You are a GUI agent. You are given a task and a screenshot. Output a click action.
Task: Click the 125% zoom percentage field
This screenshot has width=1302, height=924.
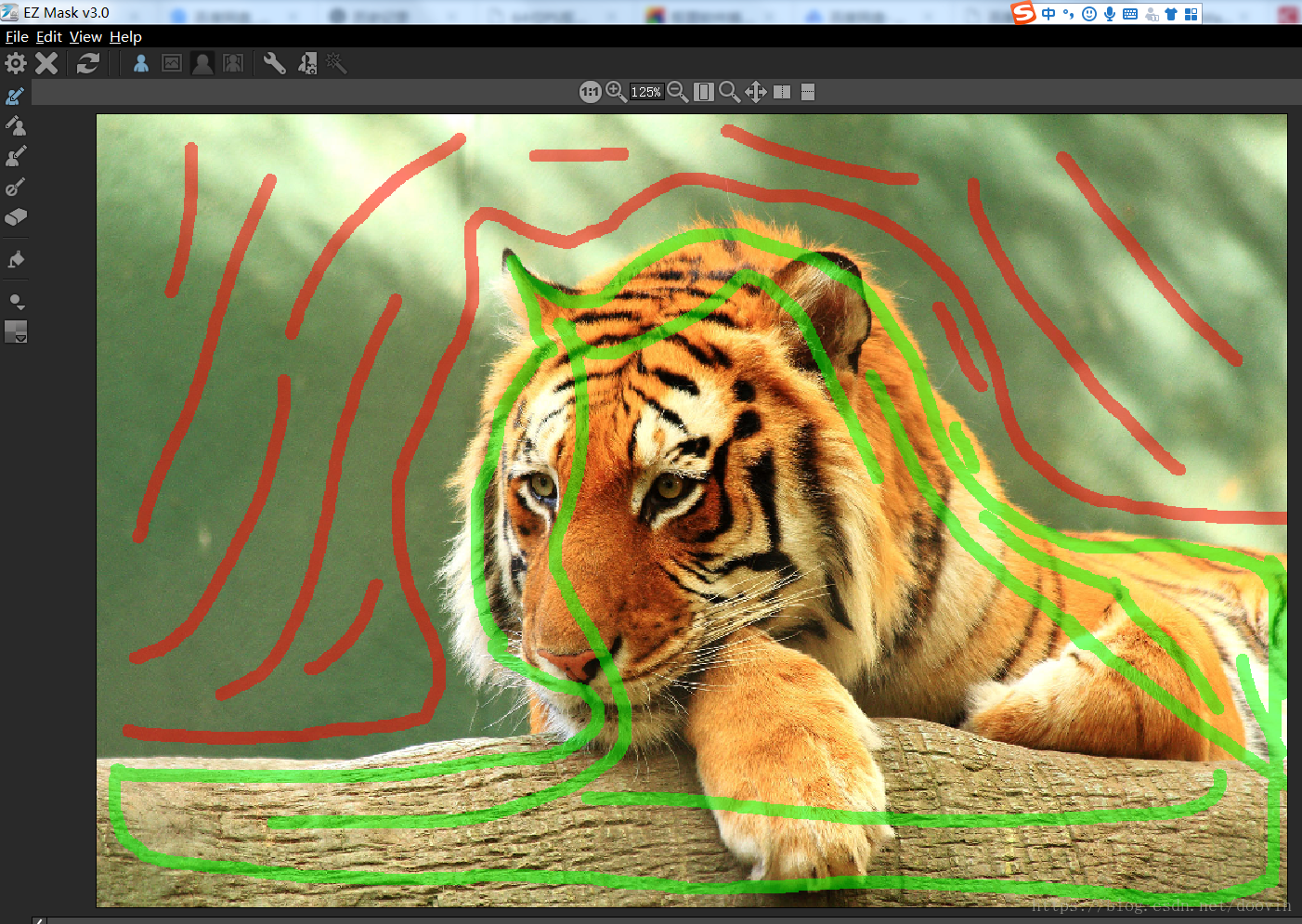point(646,92)
